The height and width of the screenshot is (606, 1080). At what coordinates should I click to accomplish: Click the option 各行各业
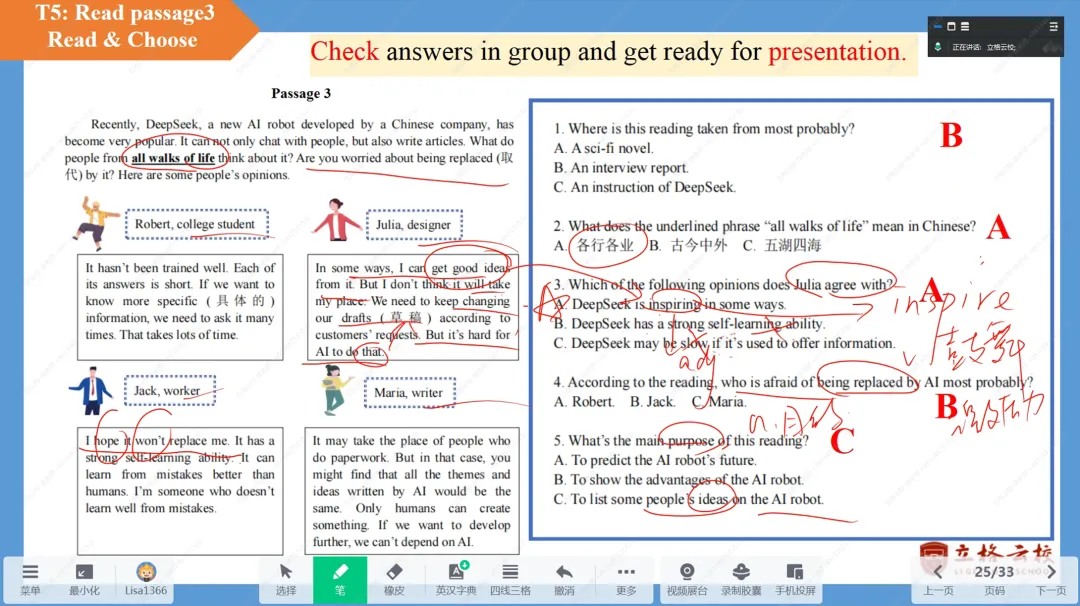coord(605,245)
